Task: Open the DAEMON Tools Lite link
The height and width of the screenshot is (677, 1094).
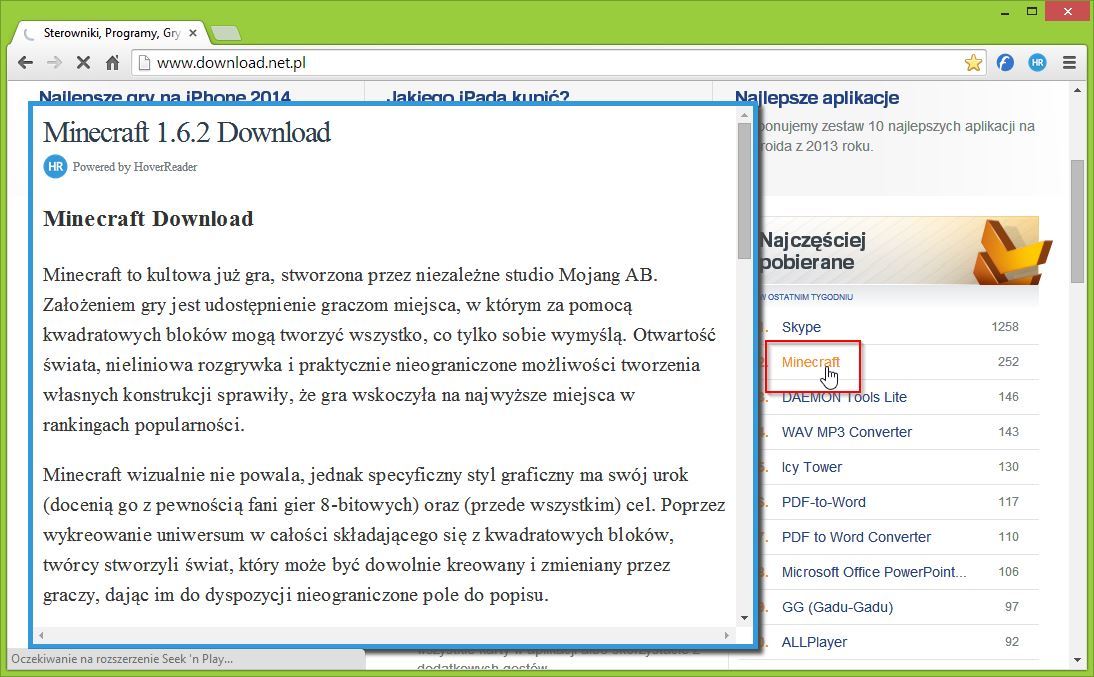Action: (x=844, y=397)
